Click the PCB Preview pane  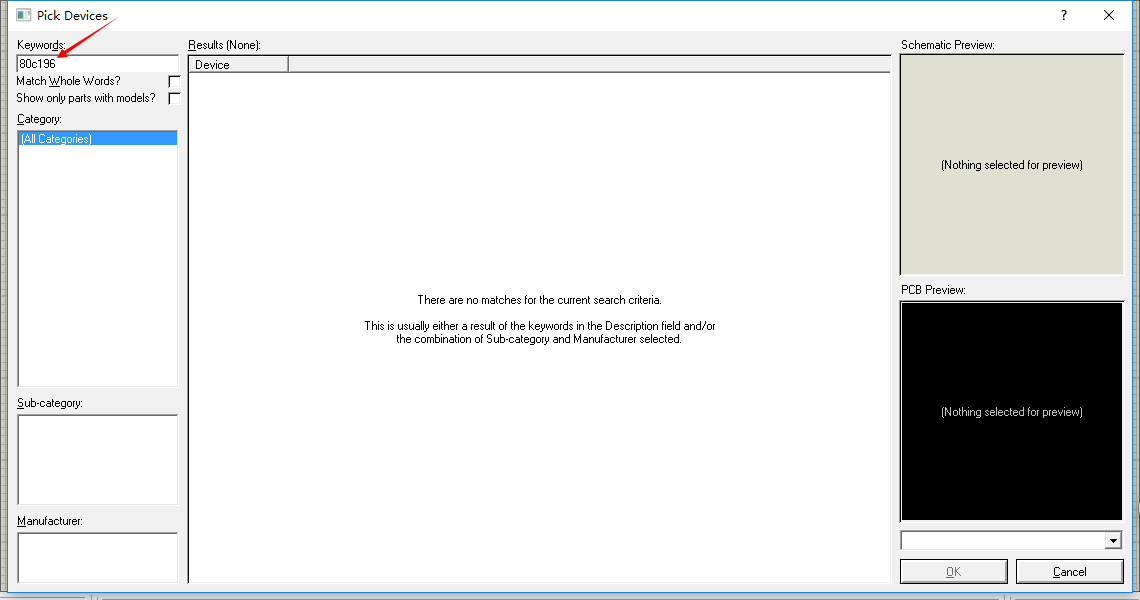[x=1011, y=412]
